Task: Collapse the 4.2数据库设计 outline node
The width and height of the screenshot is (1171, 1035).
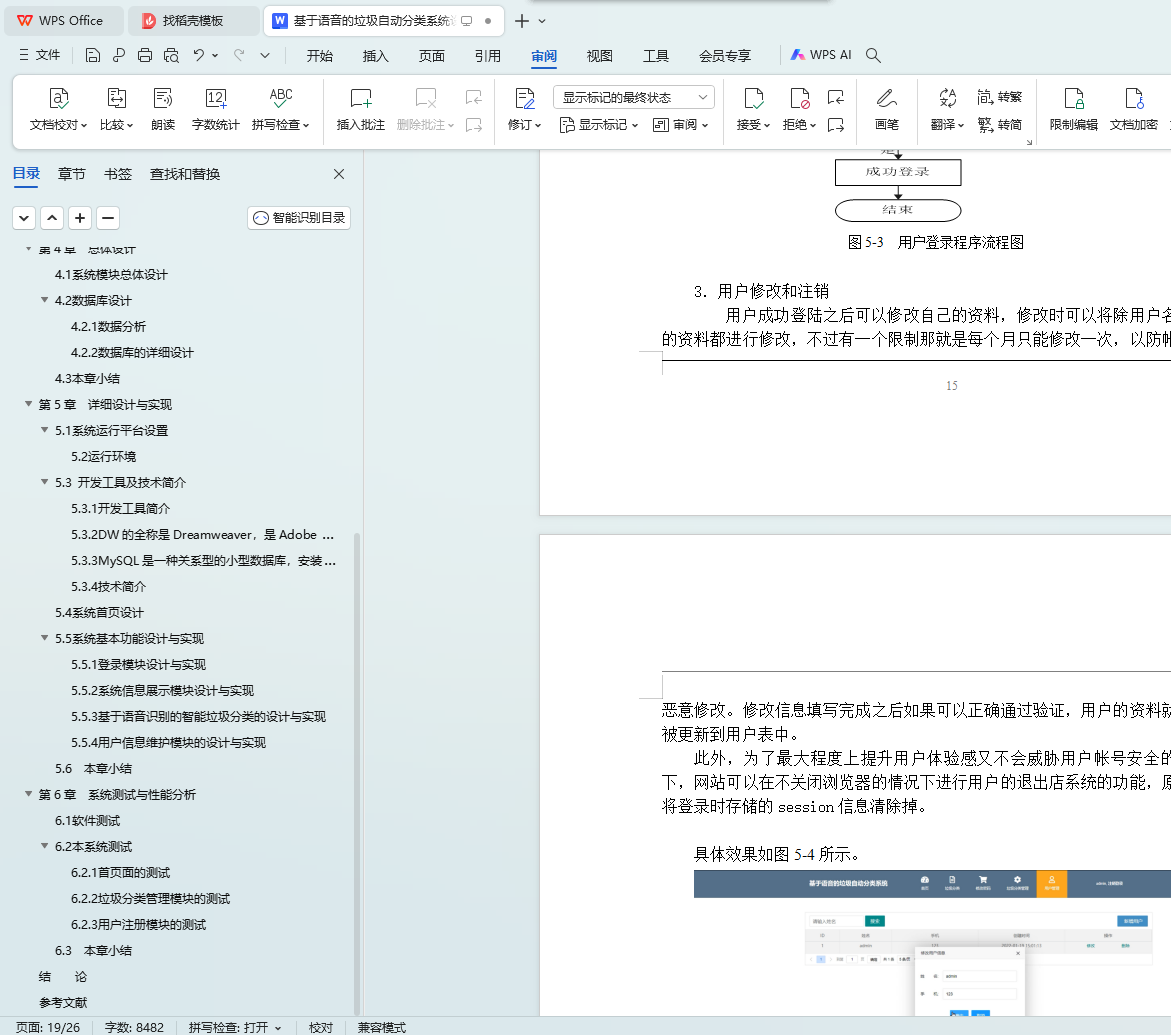Action: click(x=45, y=300)
